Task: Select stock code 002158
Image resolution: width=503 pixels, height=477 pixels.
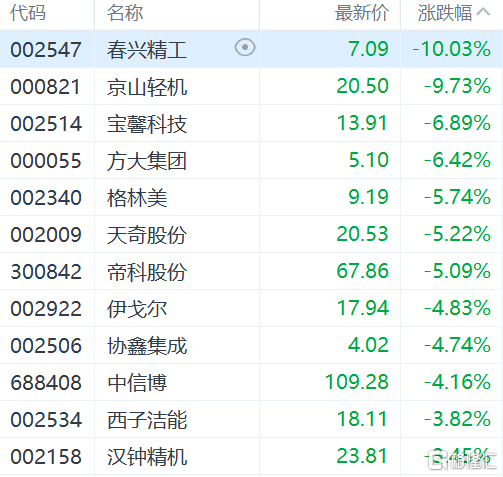Action: pos(46,457)
